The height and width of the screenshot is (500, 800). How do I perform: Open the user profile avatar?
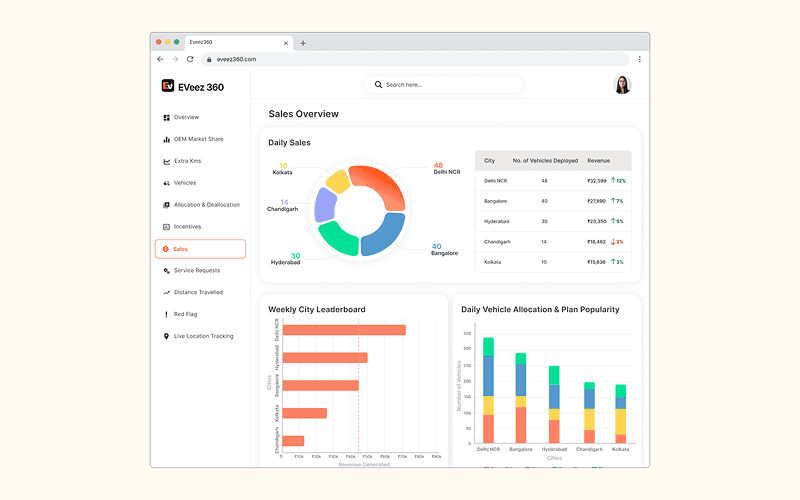coord(622,85)
